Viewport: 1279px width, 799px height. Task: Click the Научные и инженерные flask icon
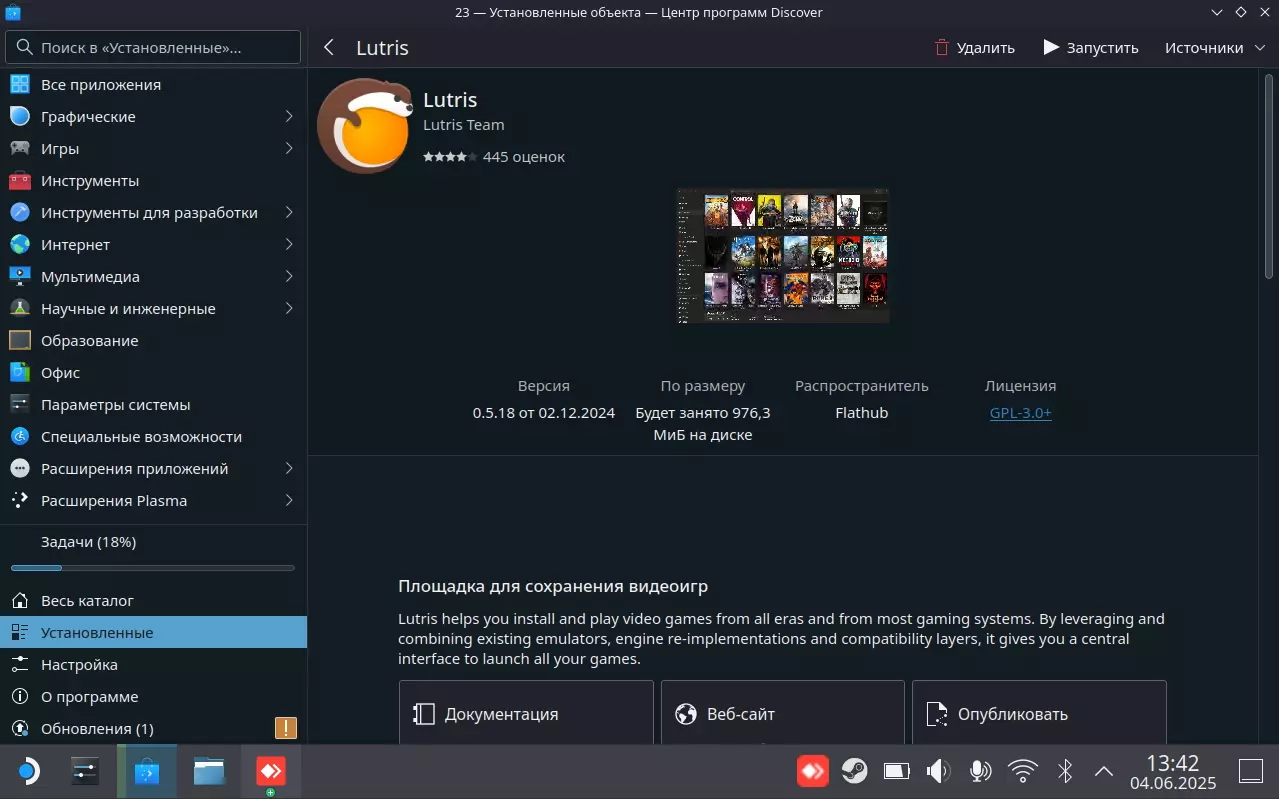tap(20, 309)
